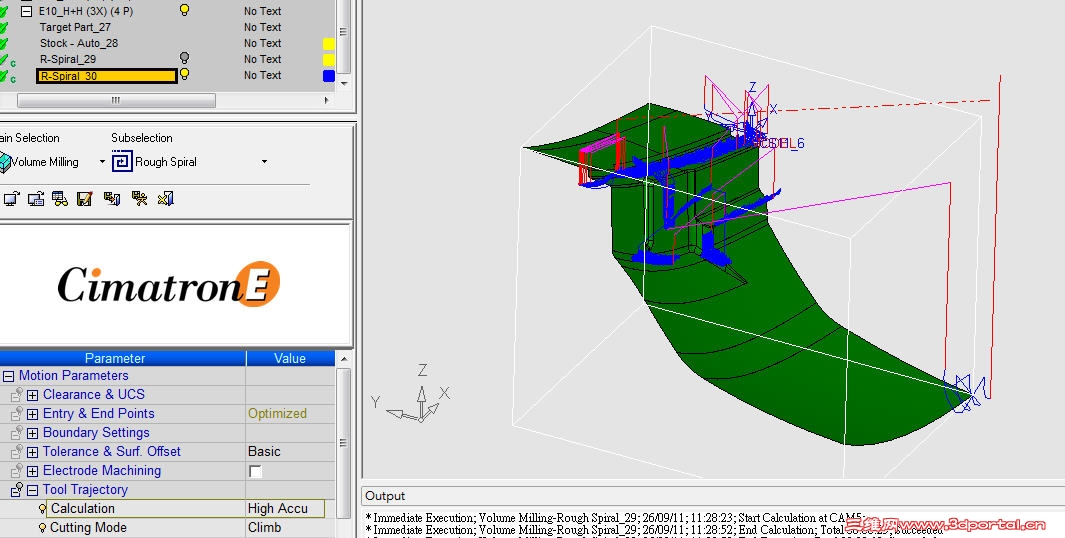Viewport: 1065px width, 538px height.
Task: Click the green status checkmark beside R-Spiral_29
Action: click(4, 60)
